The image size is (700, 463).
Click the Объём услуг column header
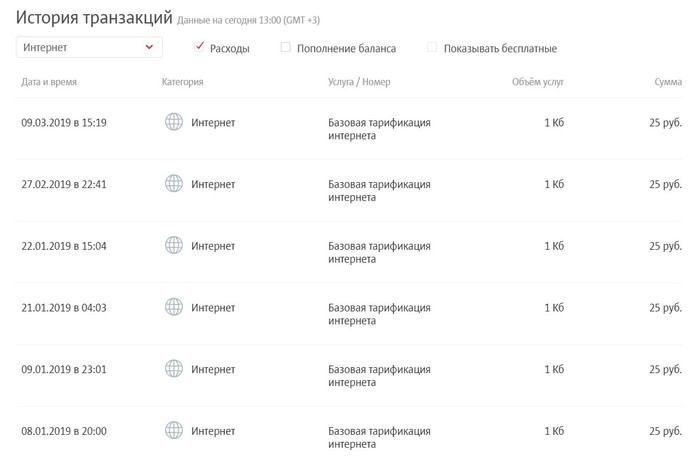click(539, 82)
